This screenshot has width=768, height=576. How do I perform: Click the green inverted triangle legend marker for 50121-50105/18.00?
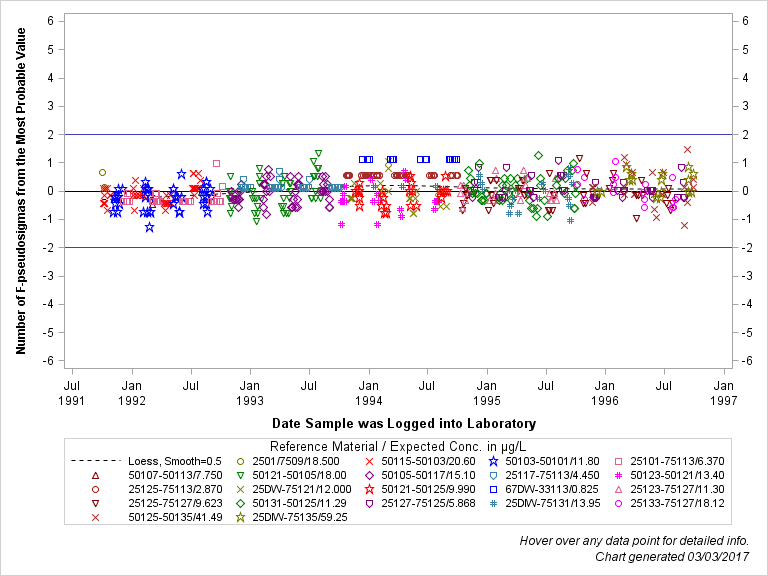(240, 476)
